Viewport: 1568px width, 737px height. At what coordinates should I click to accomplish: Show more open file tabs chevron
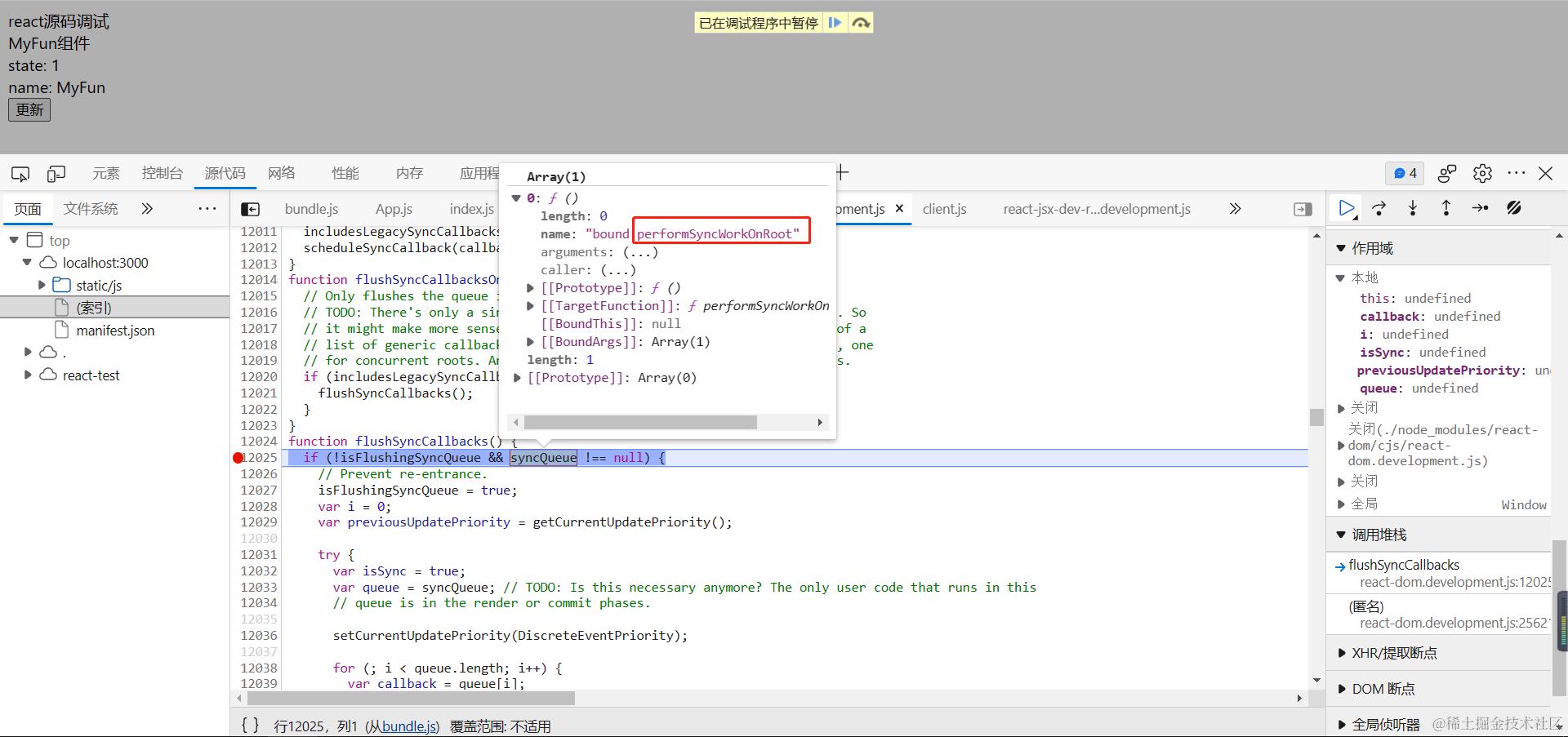pyautogui.click(x=1235, y=209)
